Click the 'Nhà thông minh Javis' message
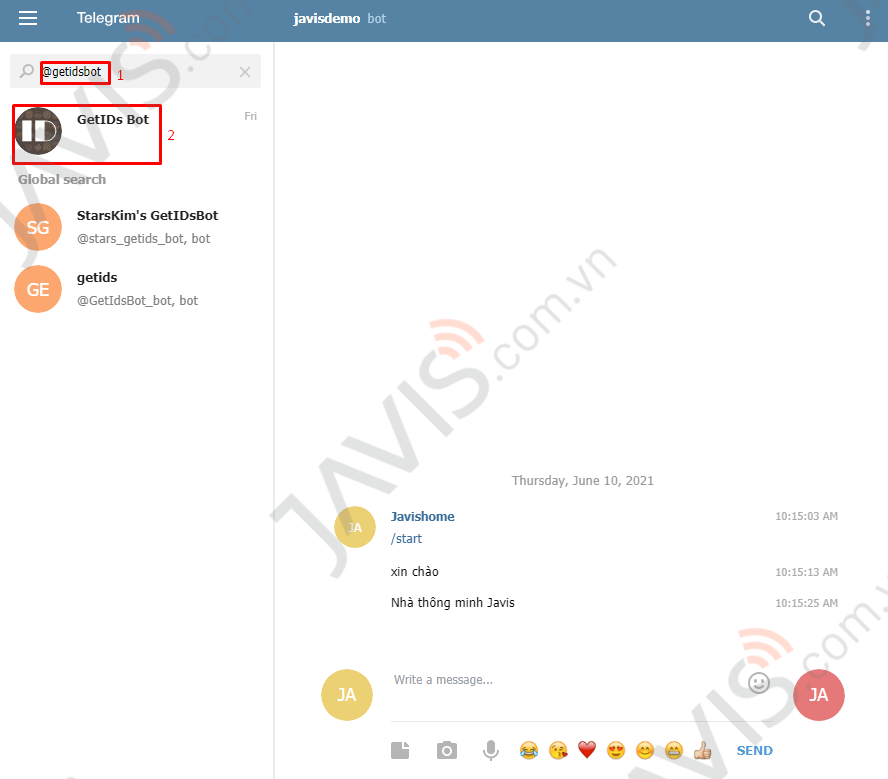 [452, 602]
